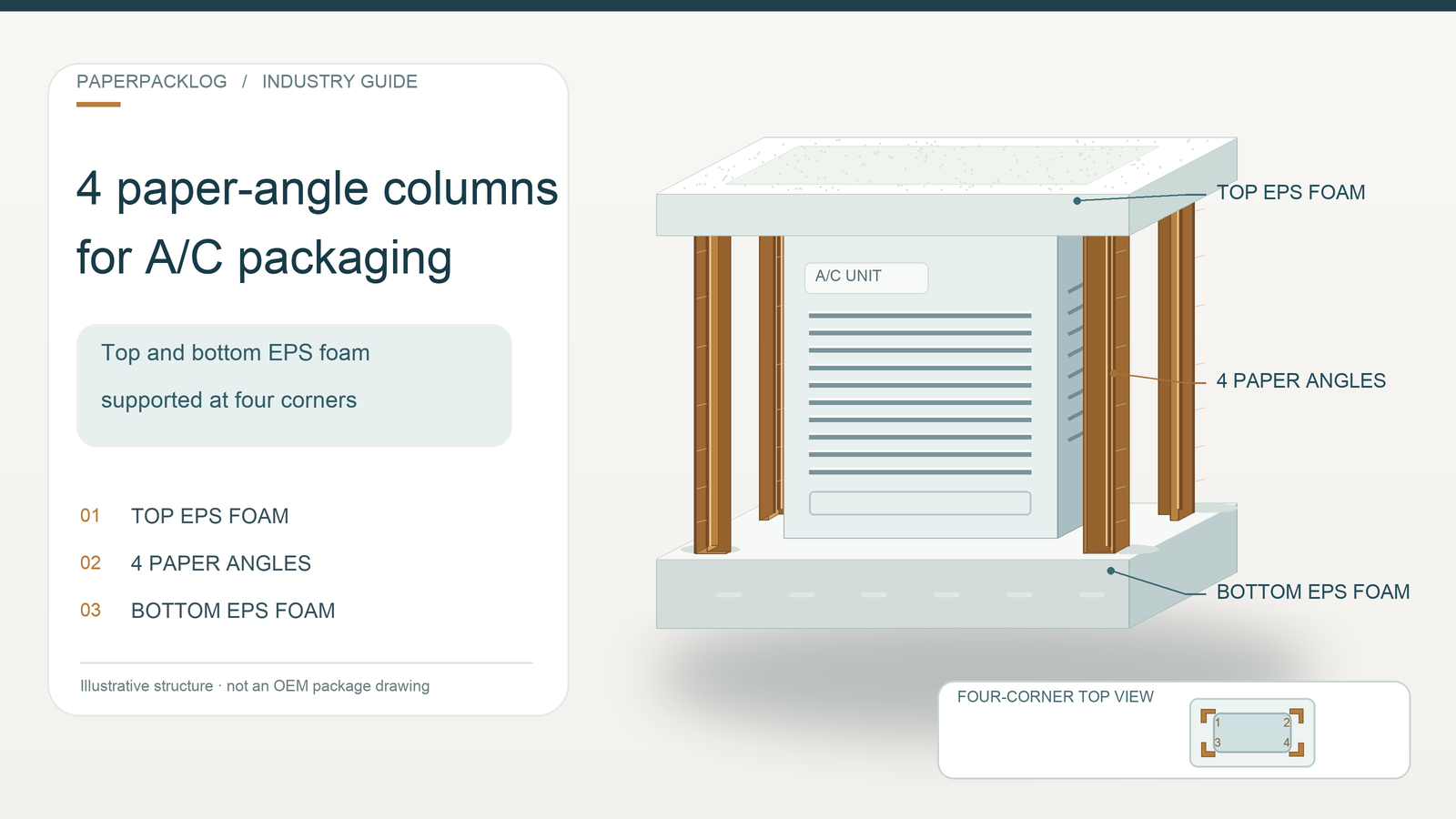Click the TOP EPS FOAM diagram callout label

point(1290,193)
